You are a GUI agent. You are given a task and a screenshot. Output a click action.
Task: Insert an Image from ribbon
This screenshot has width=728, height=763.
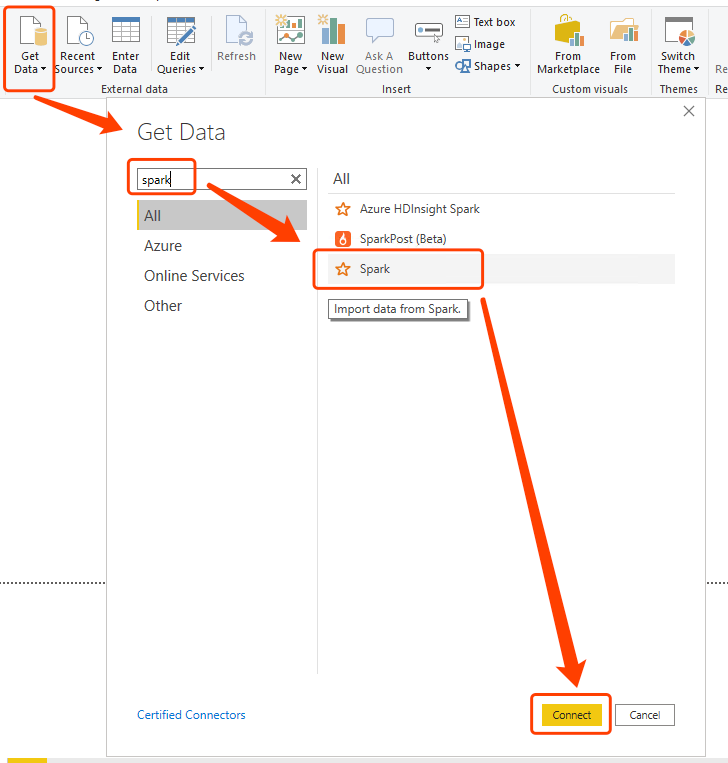tap(480, 44)
